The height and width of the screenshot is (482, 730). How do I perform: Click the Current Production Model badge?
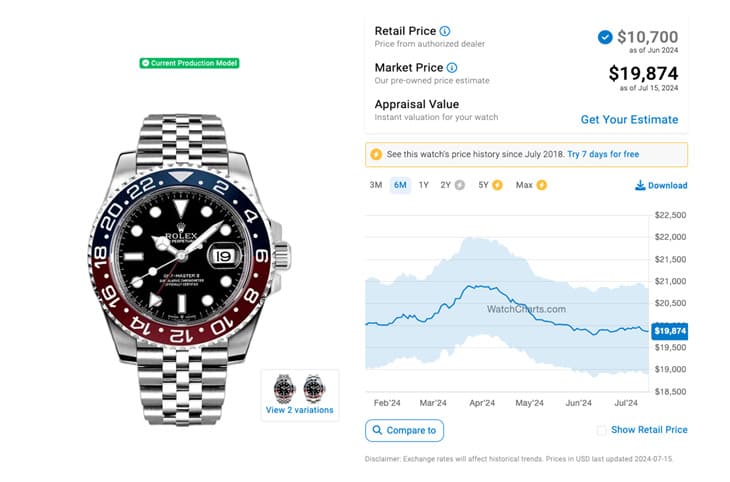click(x=190, y=63)
